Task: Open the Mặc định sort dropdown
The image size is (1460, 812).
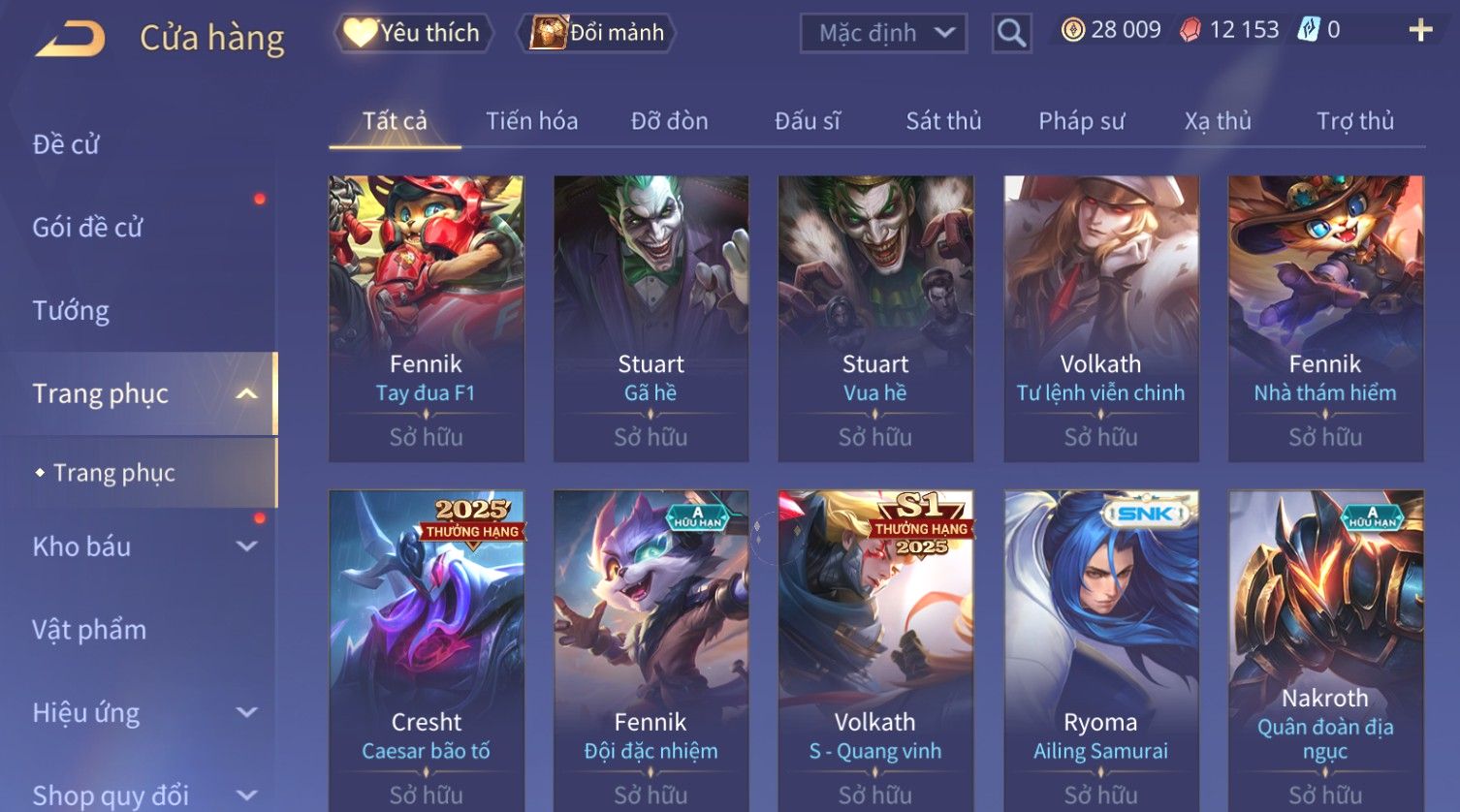Action: click(883, 33)
